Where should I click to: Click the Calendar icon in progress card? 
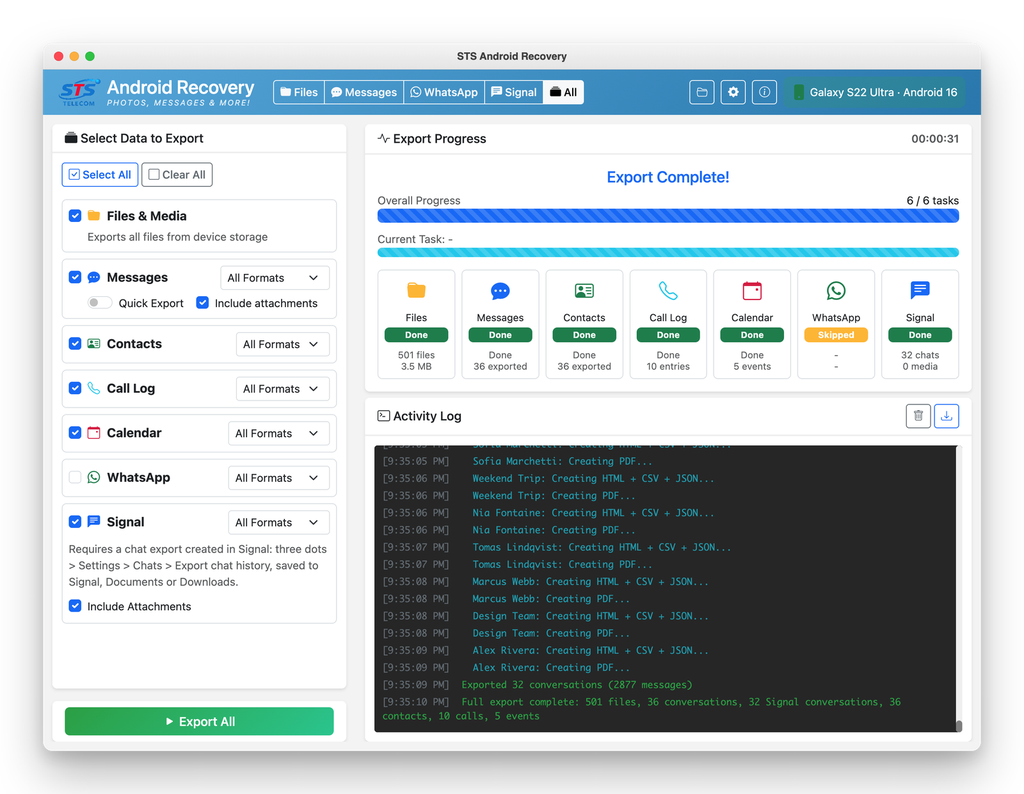click(752, 291)
